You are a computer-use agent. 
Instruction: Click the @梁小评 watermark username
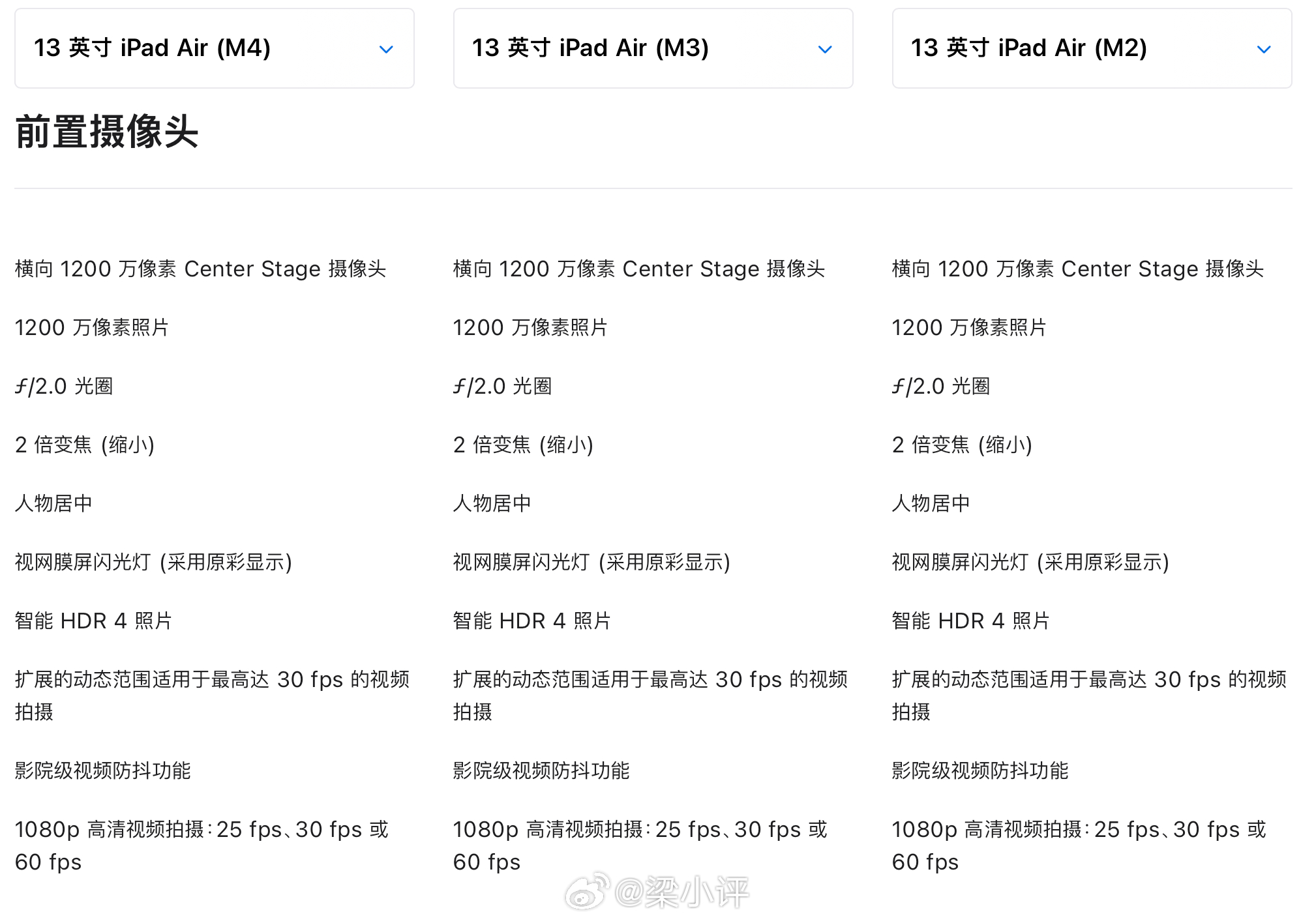[x=681, y=892]
